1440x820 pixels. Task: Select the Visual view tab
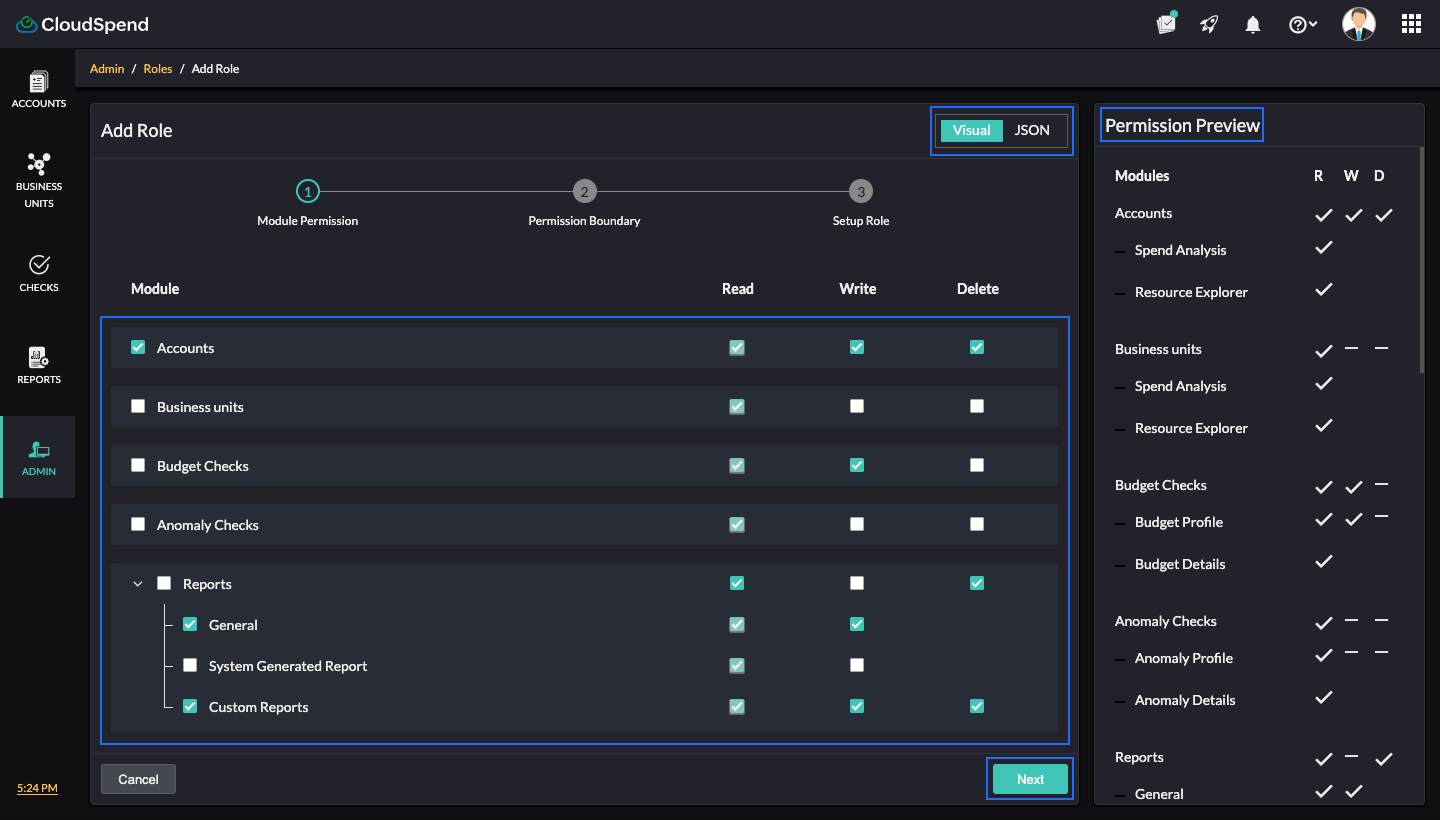click(x=971, y=130)
